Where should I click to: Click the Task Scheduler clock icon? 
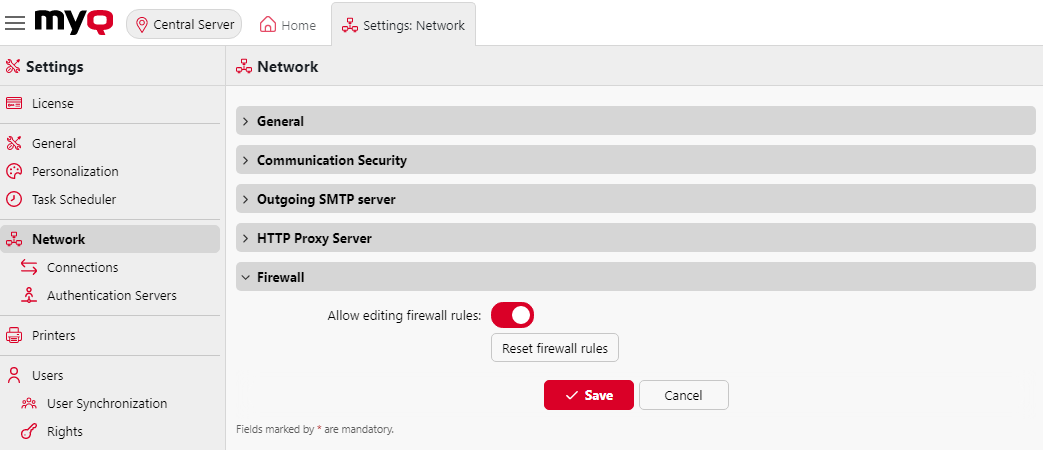pos(14,199)
